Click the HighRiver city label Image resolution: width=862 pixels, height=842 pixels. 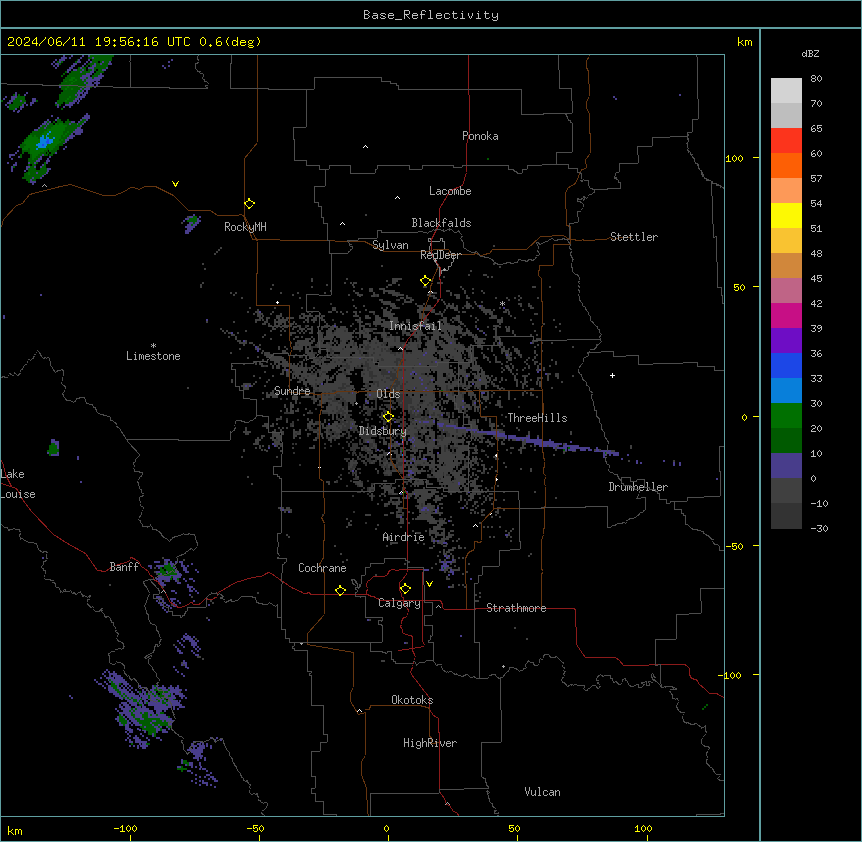[430, 743]
